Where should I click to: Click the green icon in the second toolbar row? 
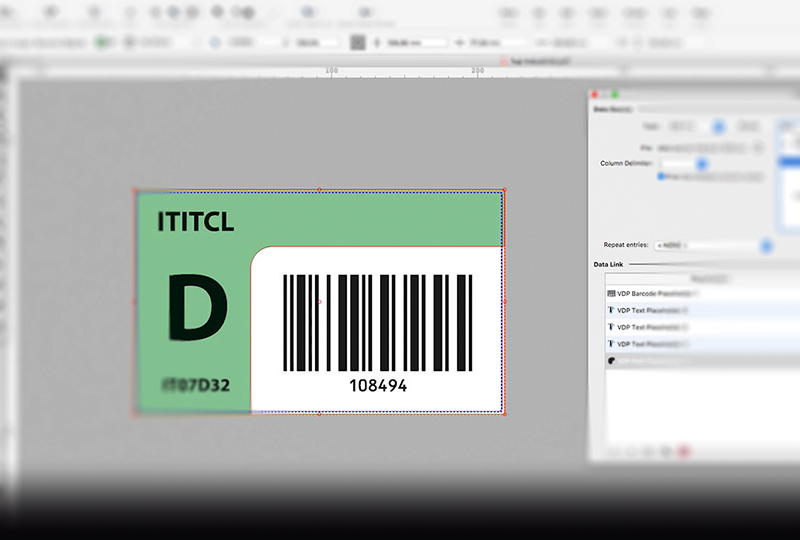(x=103, y=42)
